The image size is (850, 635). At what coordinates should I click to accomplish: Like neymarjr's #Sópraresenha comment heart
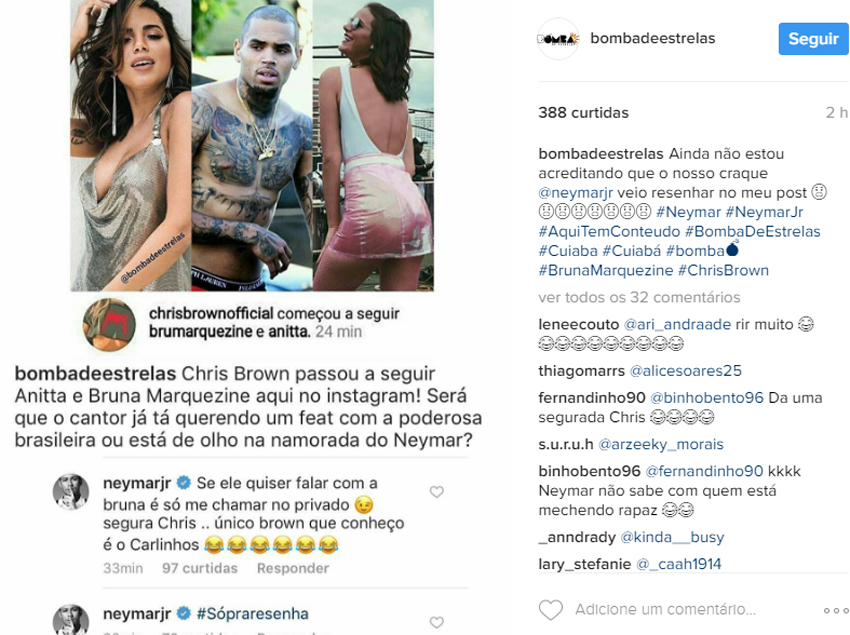tap(437, 622)
